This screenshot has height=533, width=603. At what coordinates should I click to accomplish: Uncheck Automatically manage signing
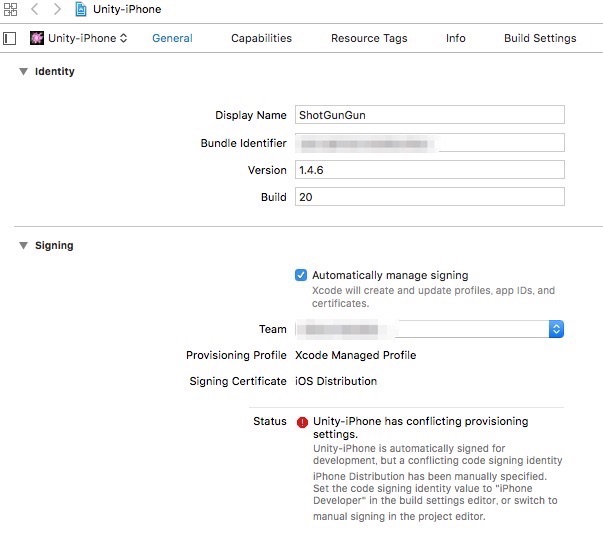coord(301,275)
